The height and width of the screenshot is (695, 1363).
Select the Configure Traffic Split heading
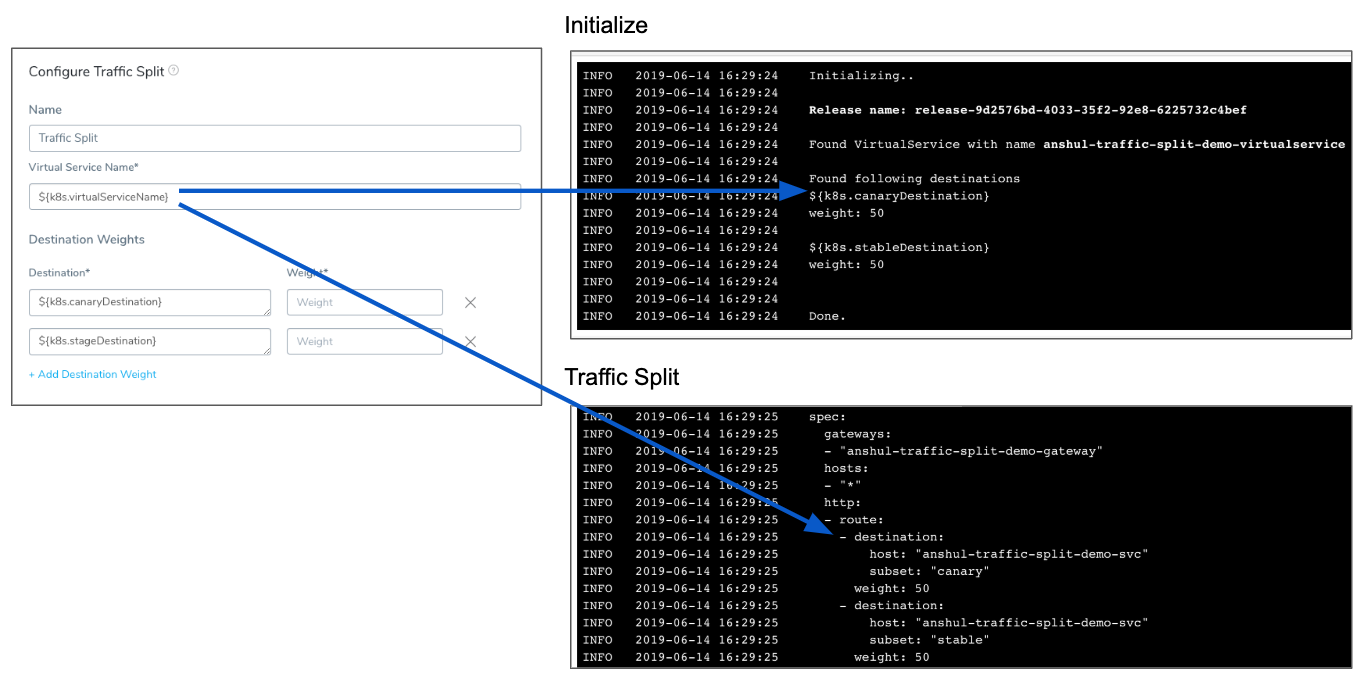pos(96,71)
